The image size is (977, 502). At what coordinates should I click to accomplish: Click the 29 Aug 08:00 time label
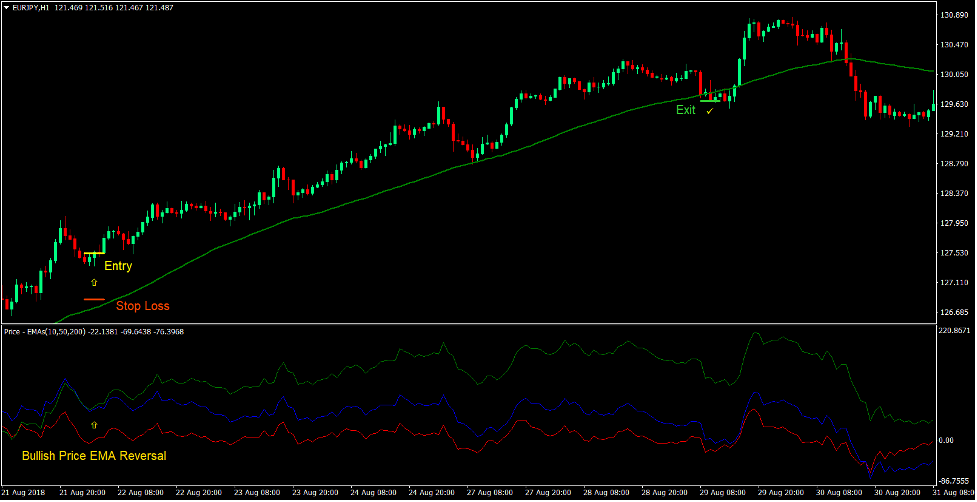click(x=725, y=492)
